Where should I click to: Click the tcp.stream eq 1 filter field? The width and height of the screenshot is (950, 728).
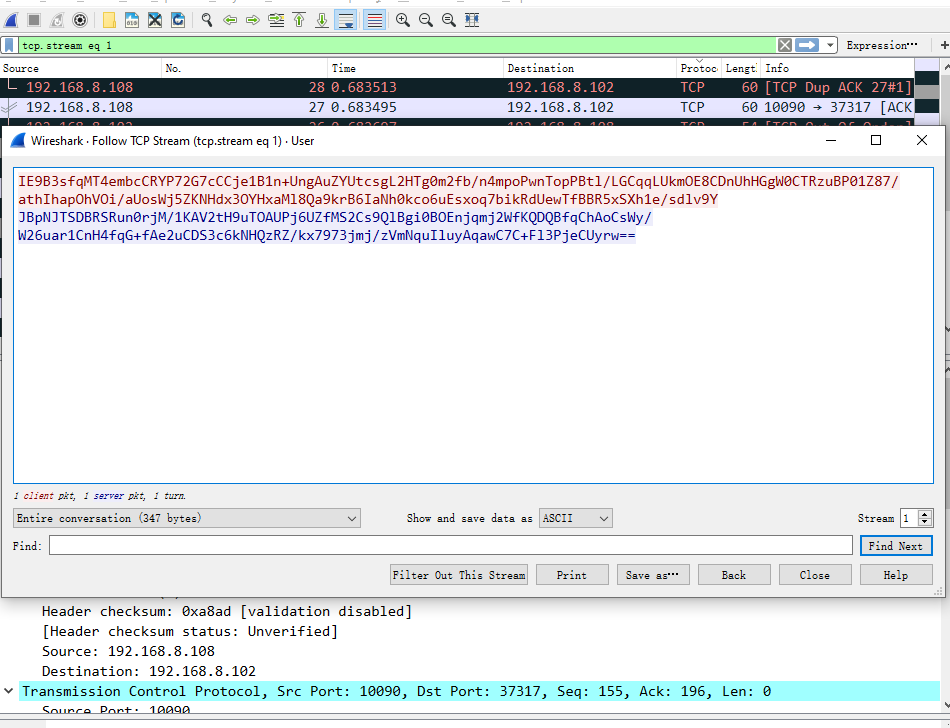pos(397,45)
